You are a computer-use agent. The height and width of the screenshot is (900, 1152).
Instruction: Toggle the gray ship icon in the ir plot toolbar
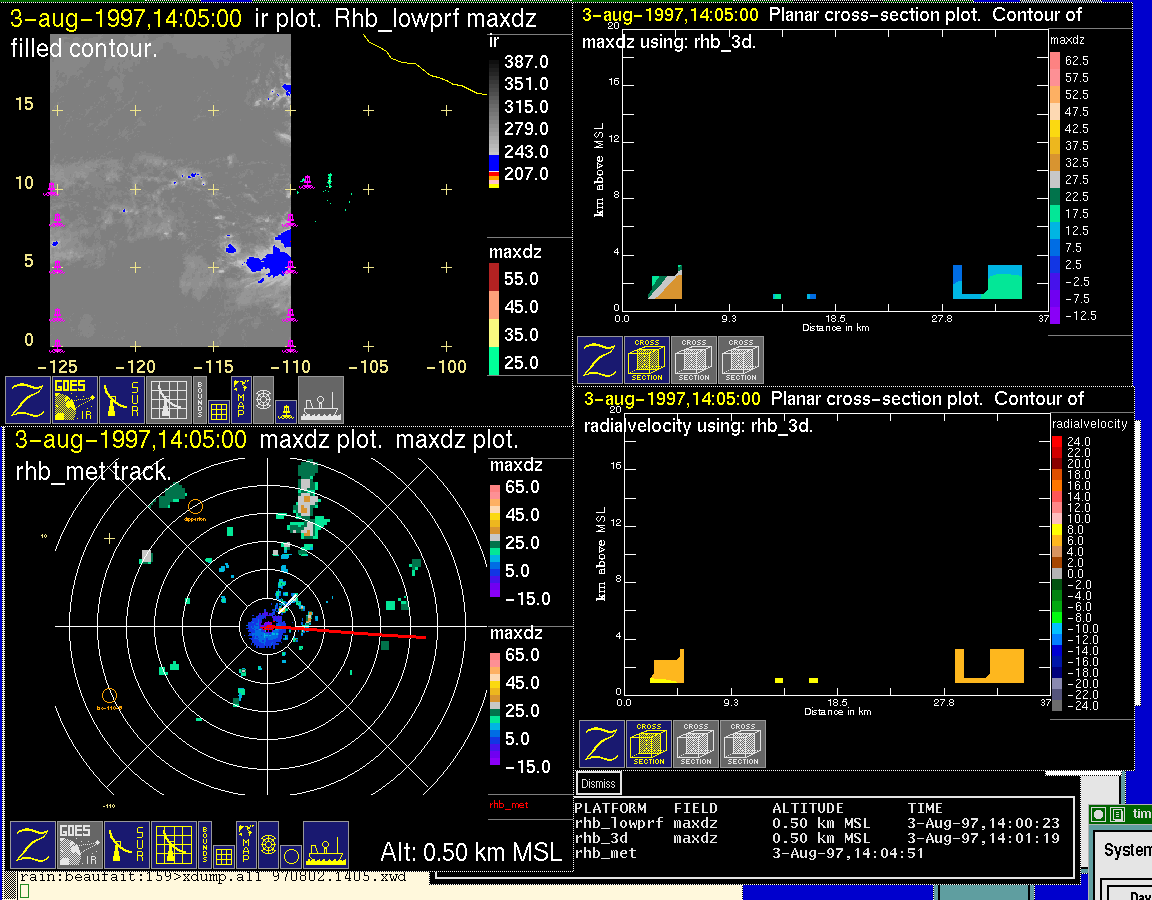pyautogui.click(x=321, y=400)
